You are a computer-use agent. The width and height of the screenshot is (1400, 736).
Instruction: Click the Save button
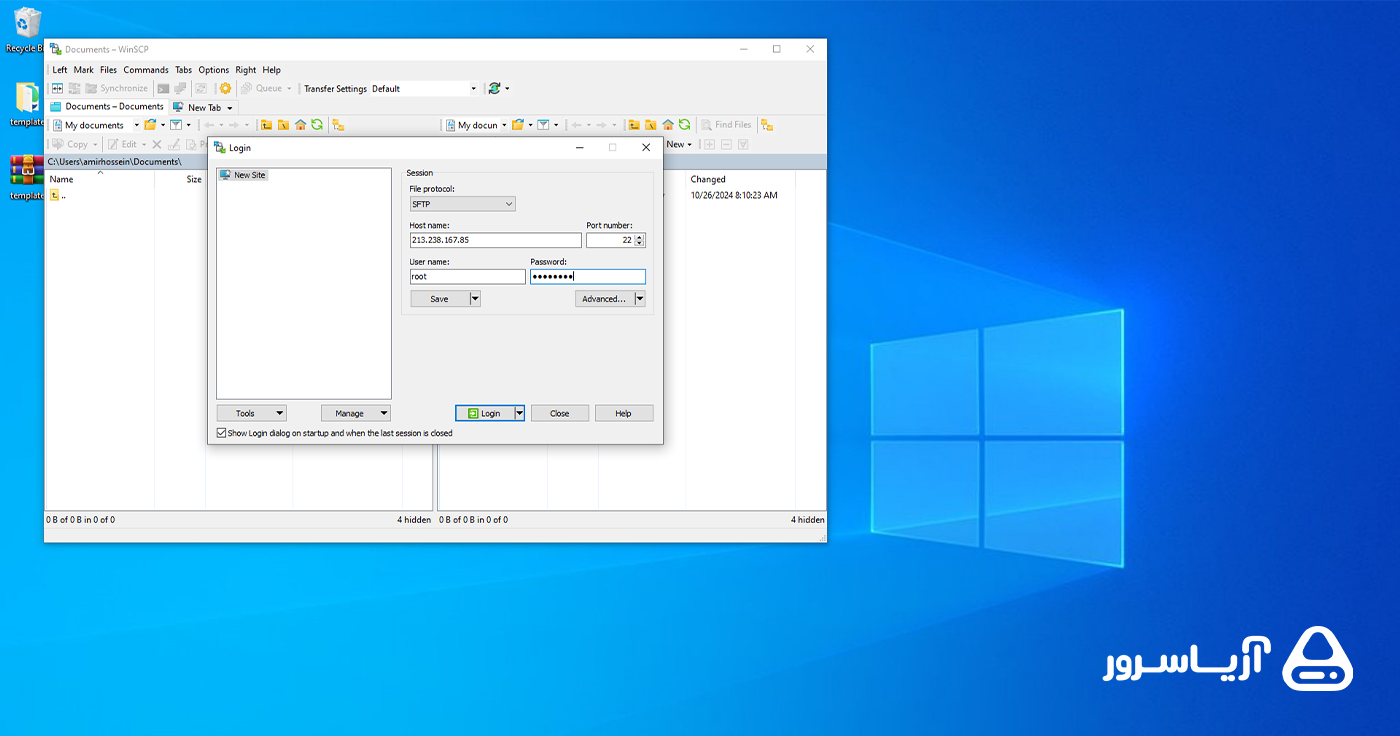tap(440, 299)
